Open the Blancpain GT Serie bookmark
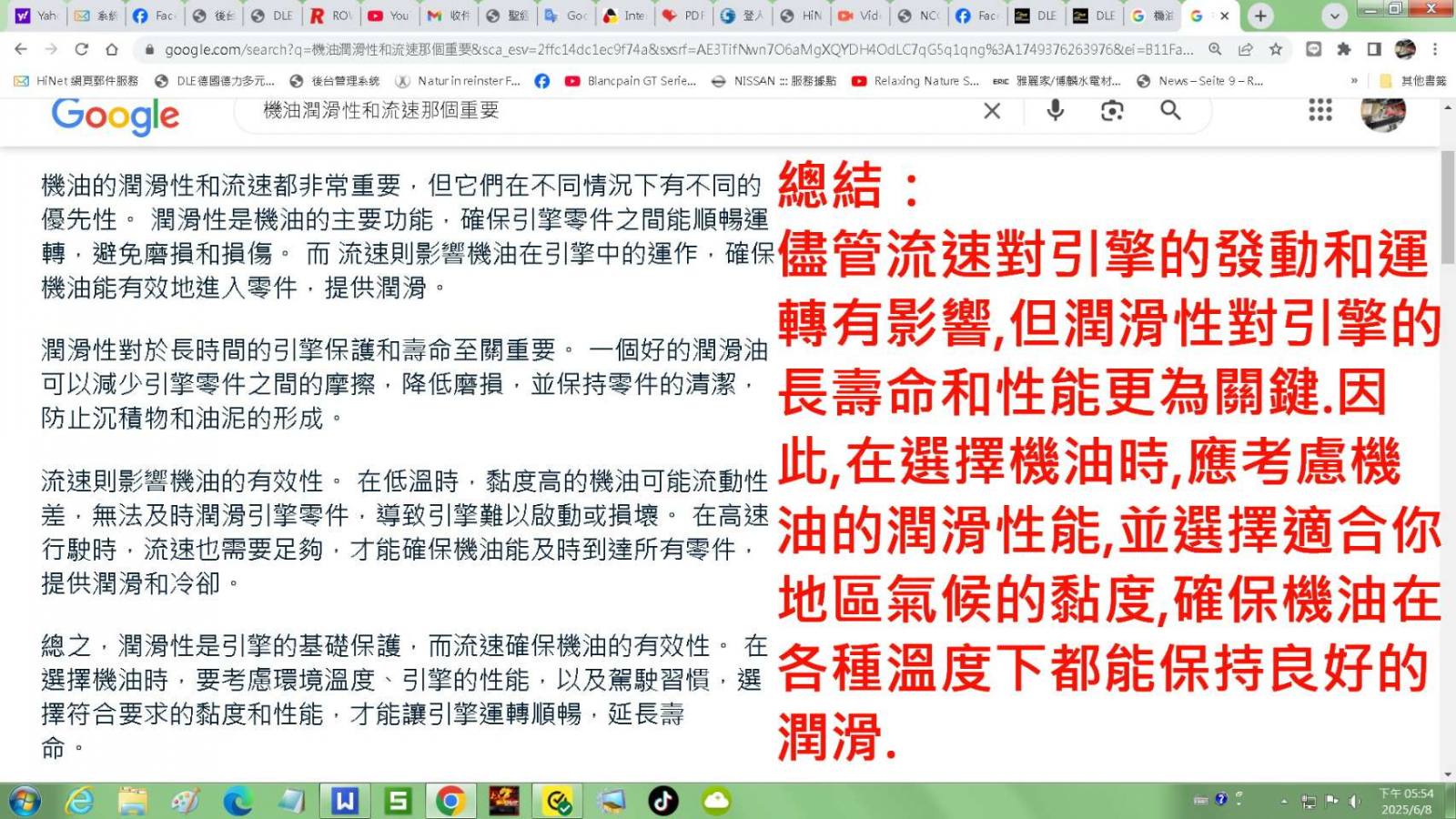 (631, 81)
